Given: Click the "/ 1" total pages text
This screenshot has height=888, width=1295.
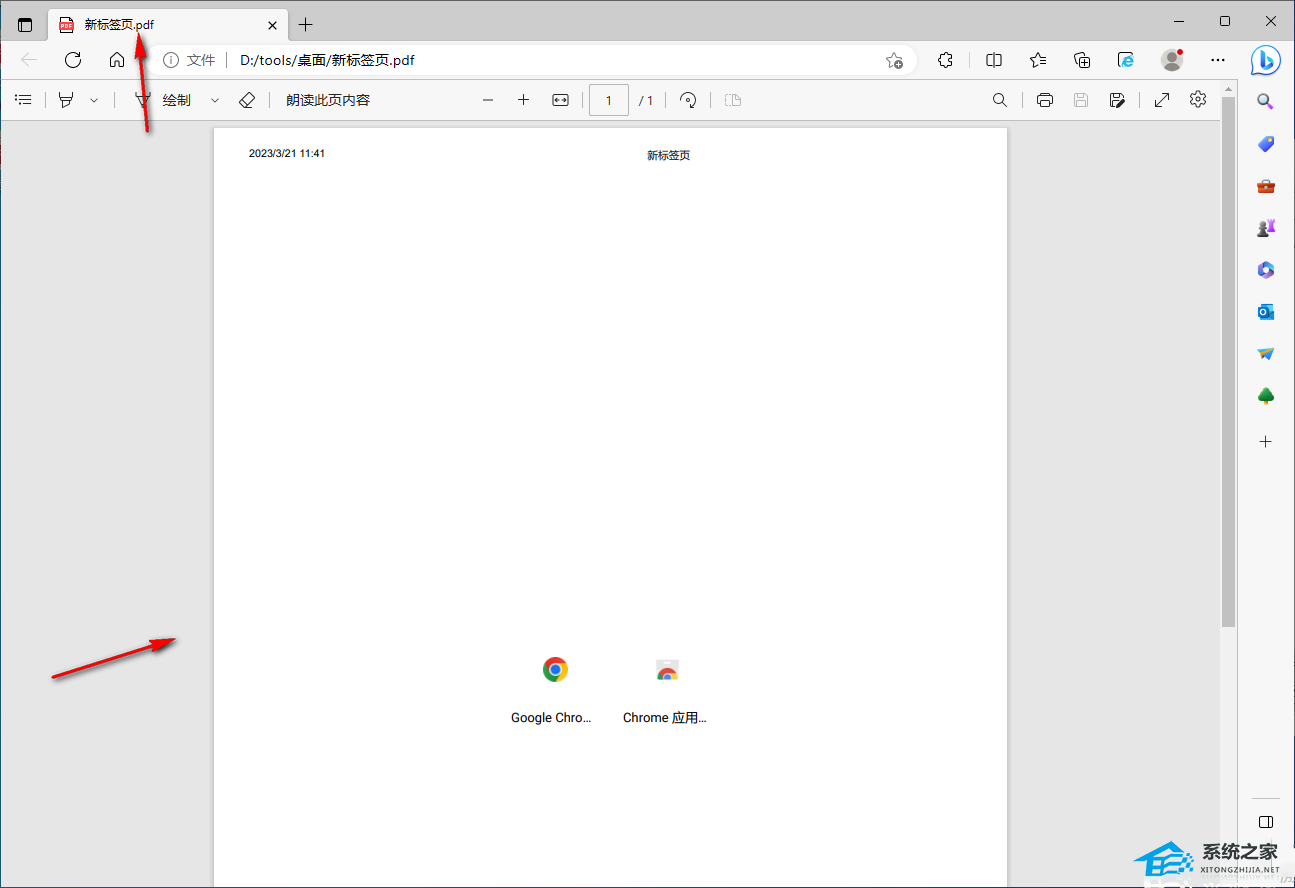Looking at the screenshot, I should (x=646, y=100).
